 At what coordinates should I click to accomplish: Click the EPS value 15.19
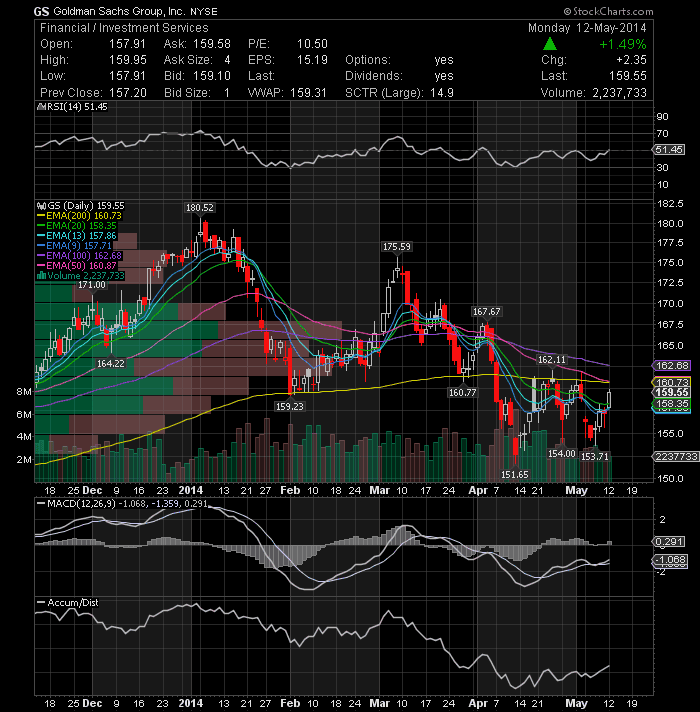tap(312, 60)
